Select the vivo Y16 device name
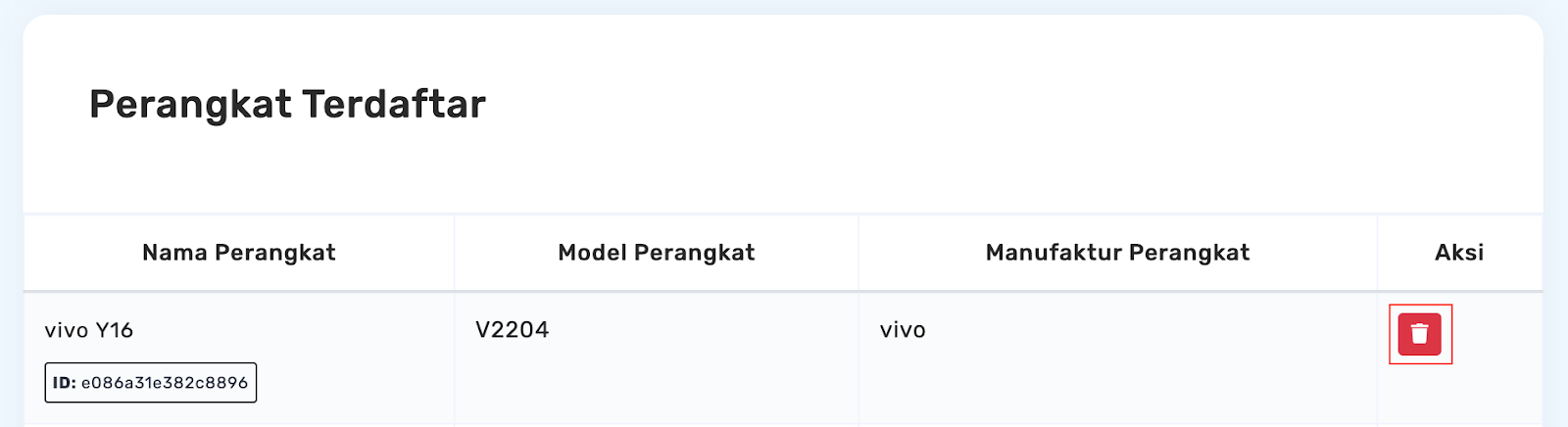The height and width of the screenshot is (427, 1568). [89, 330]
